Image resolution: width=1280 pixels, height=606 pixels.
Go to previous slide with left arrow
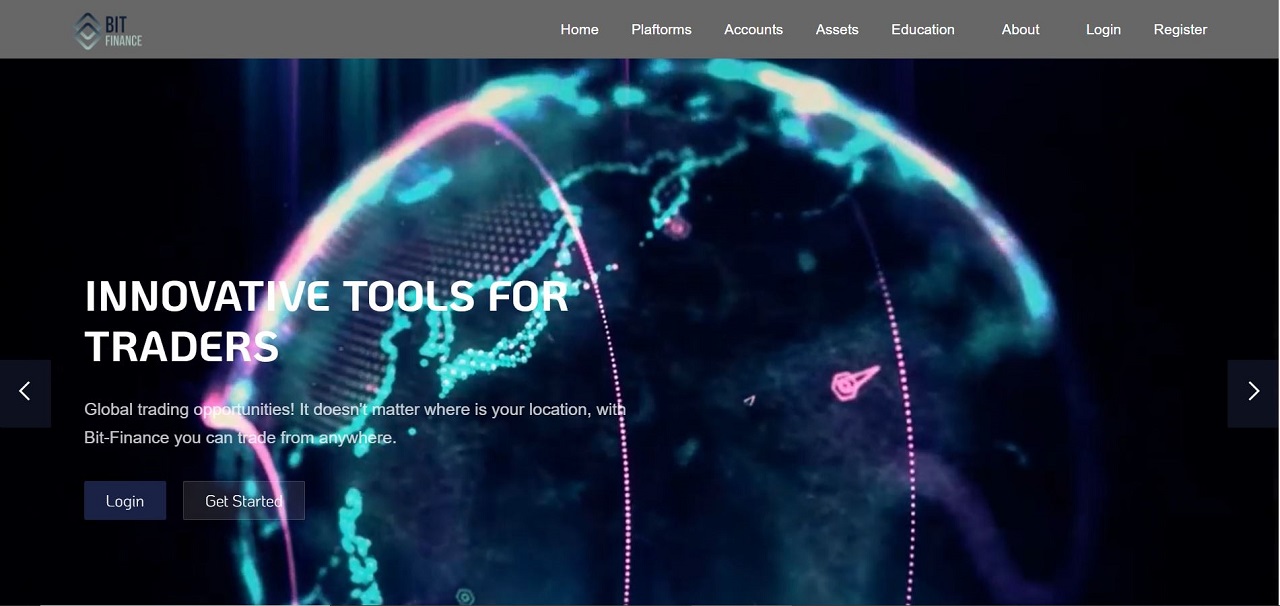(x=25, y=393)
